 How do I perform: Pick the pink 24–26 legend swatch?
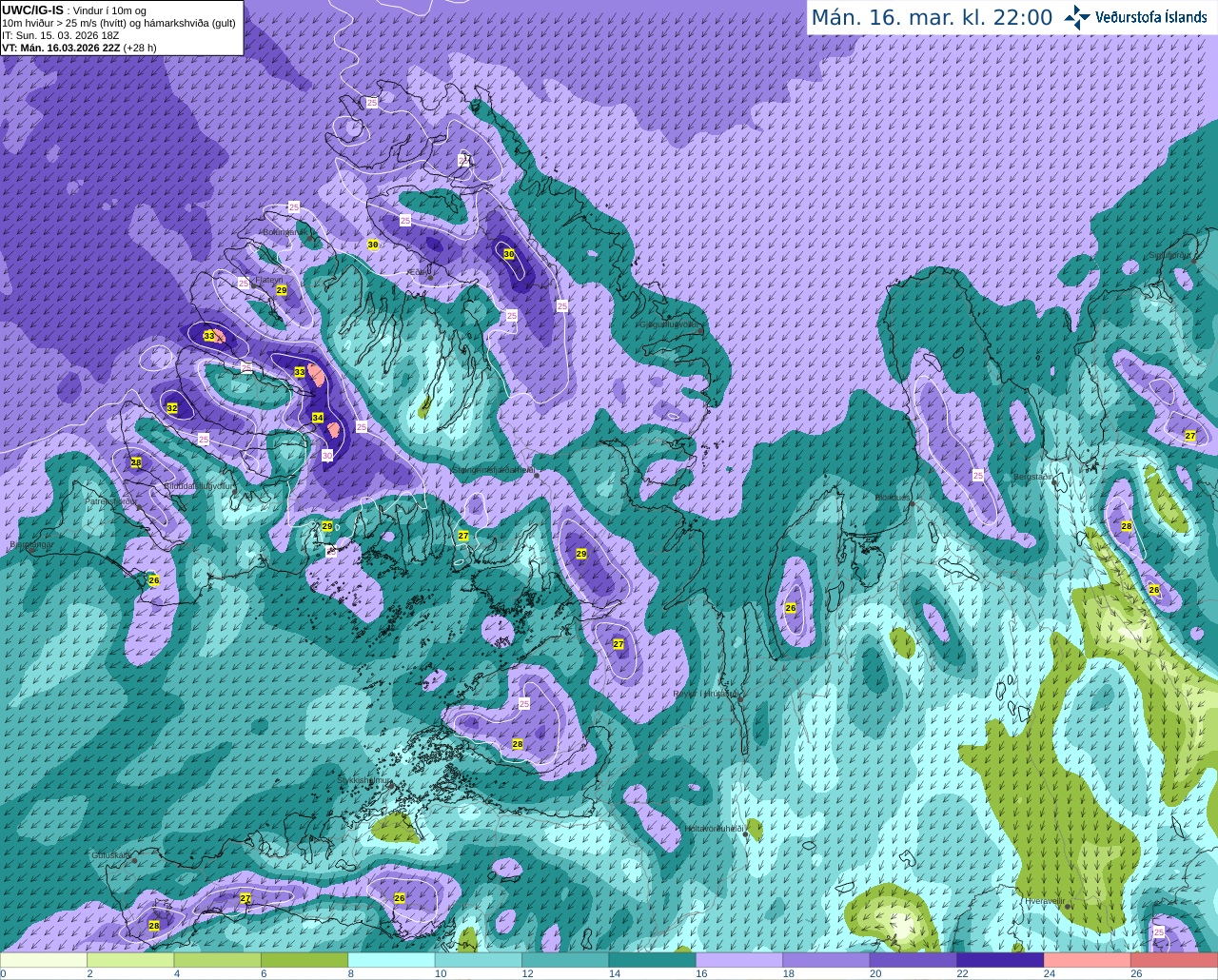tap(1087, 960)
